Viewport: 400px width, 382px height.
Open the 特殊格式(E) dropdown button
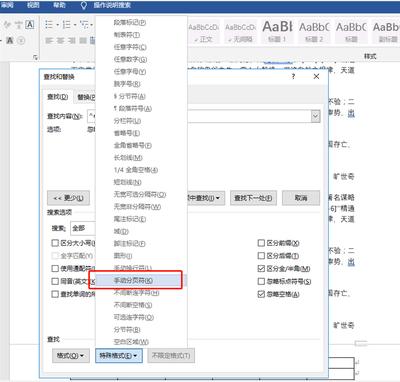[x=119, y=356]
